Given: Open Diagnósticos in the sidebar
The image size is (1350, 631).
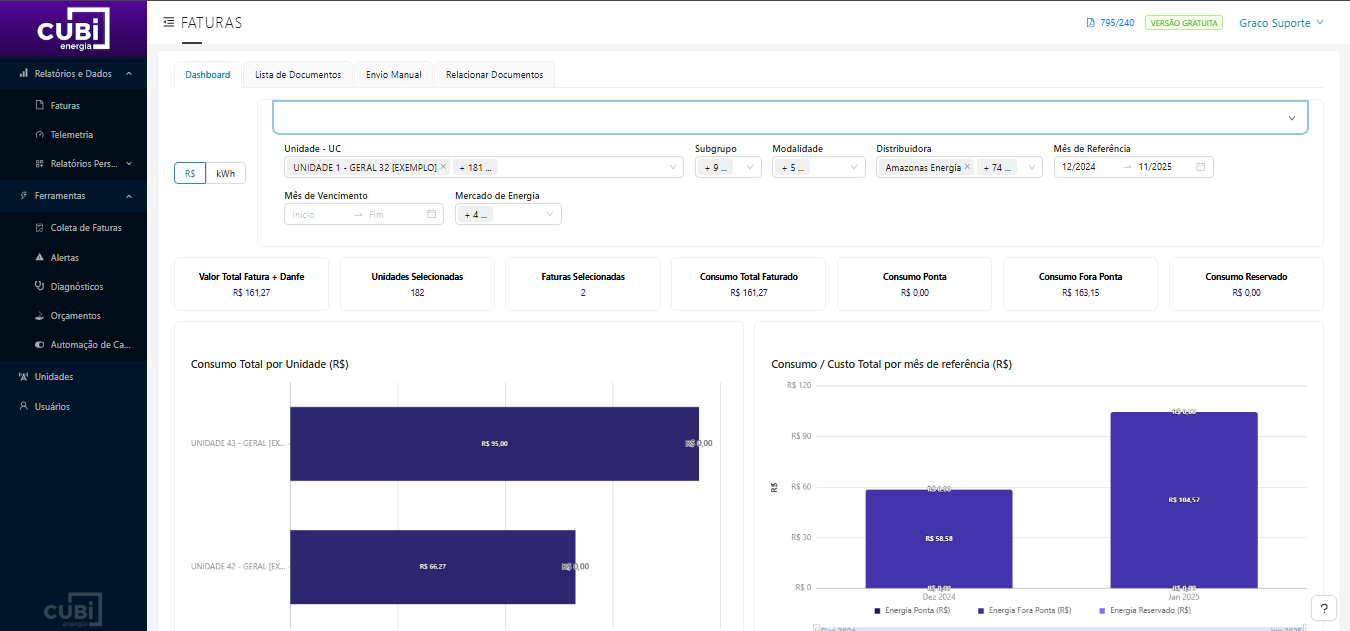Looking at the screenshot, I should tap(76, 287).
